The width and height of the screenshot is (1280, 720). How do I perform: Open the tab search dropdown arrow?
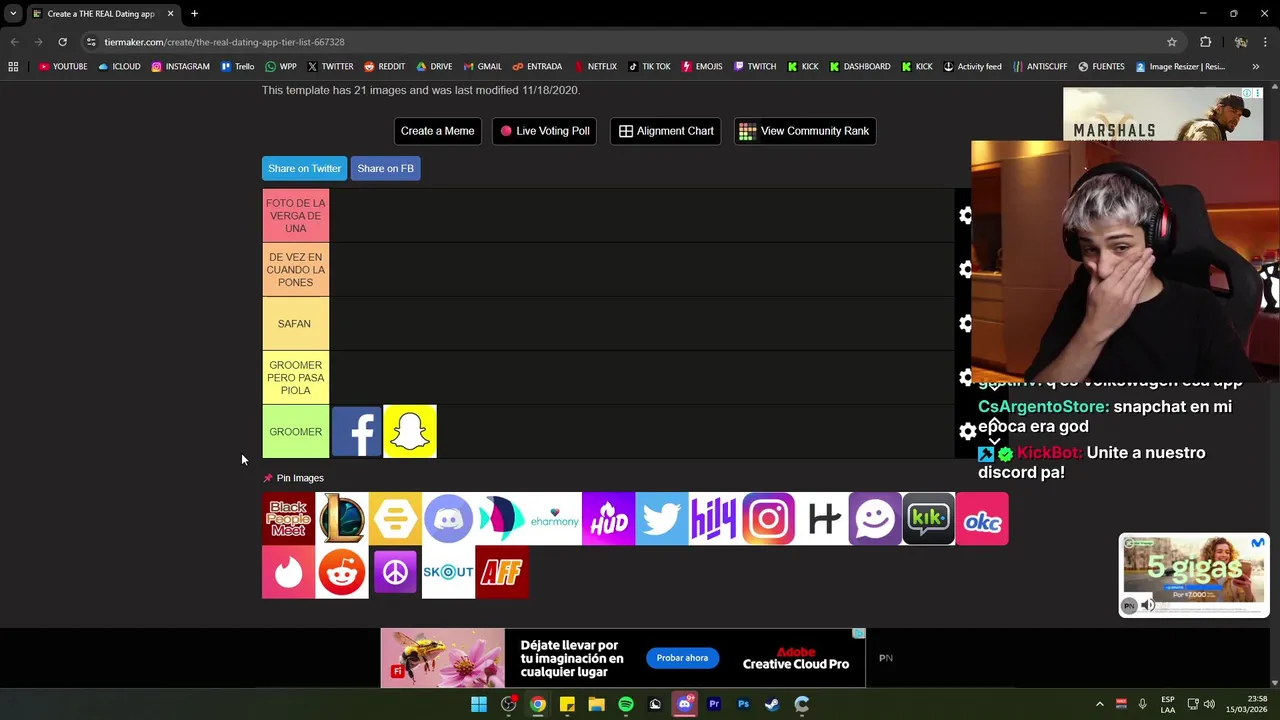click(13, 14)
